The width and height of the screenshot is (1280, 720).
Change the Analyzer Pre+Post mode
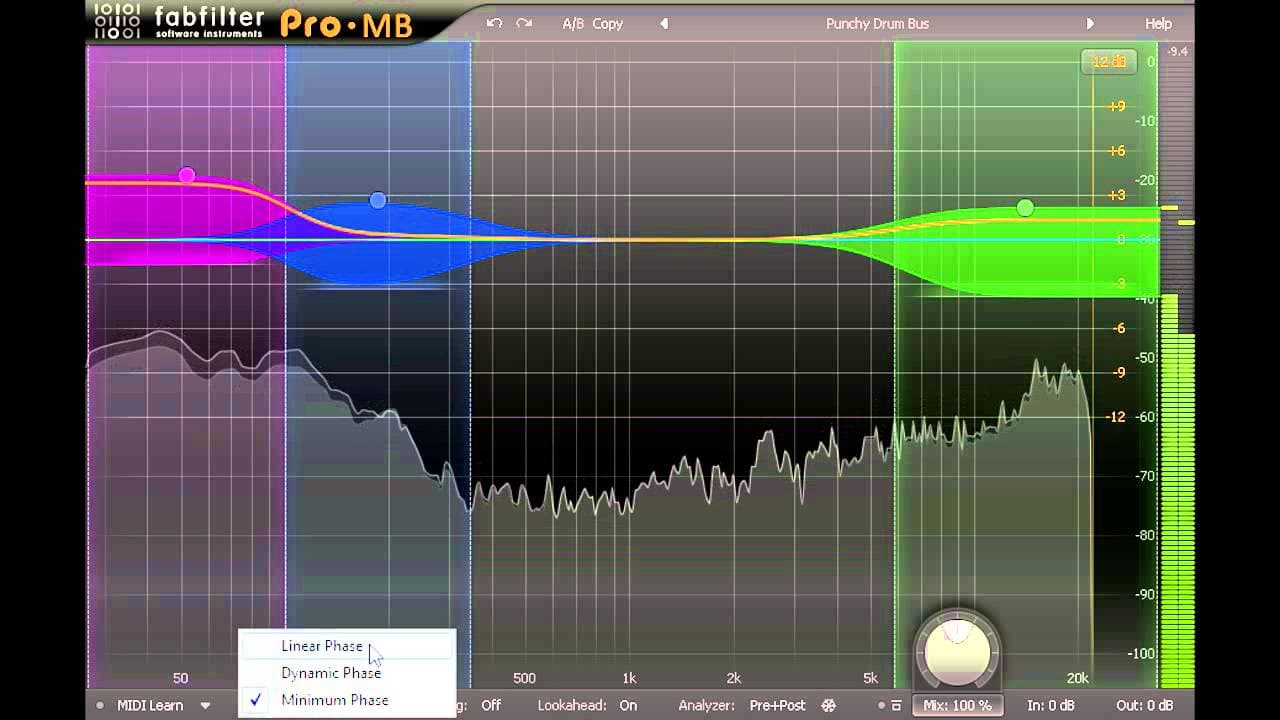(x=777, y=705)
